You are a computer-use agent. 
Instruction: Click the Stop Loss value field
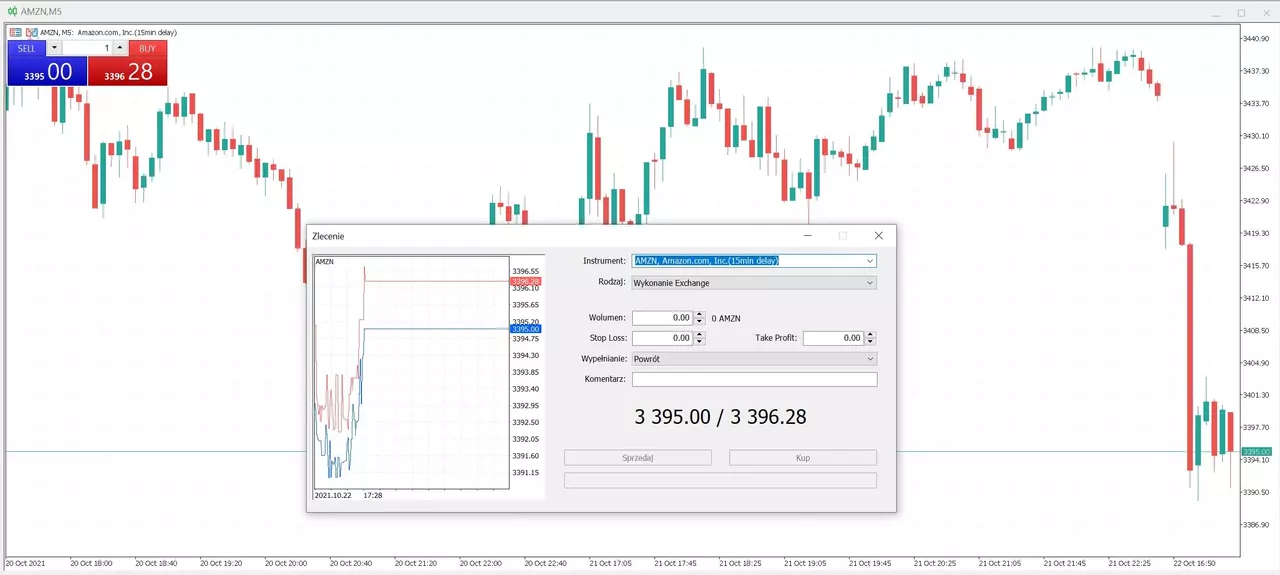pos(663,338)
